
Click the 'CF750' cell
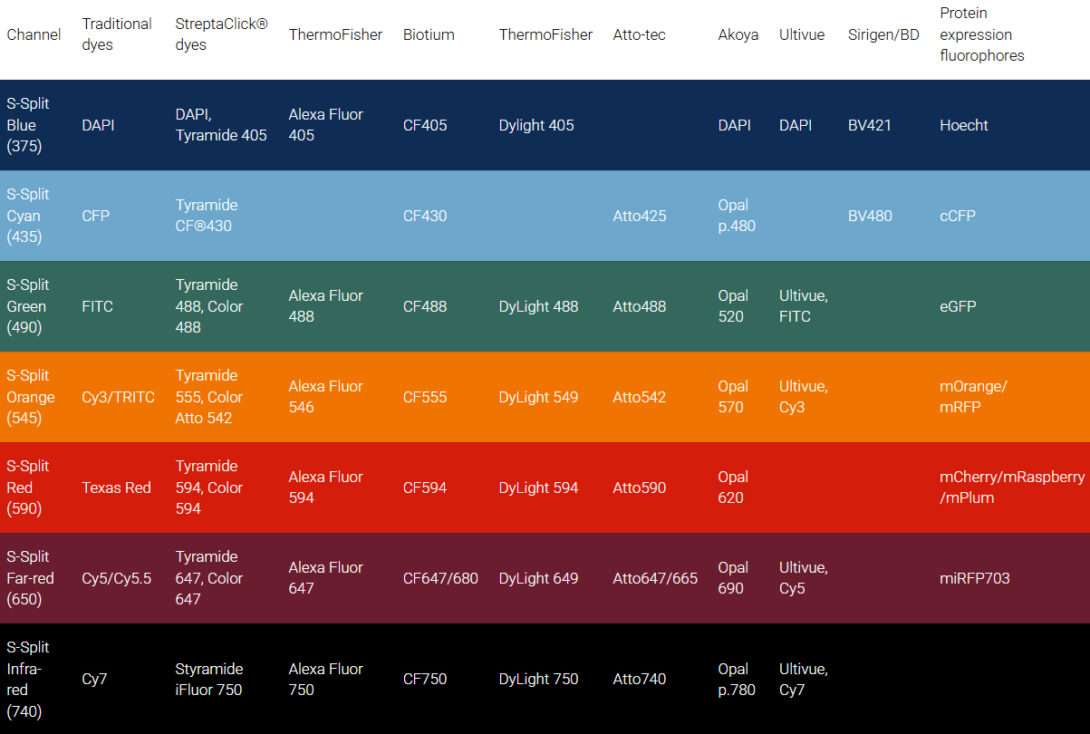425,679
